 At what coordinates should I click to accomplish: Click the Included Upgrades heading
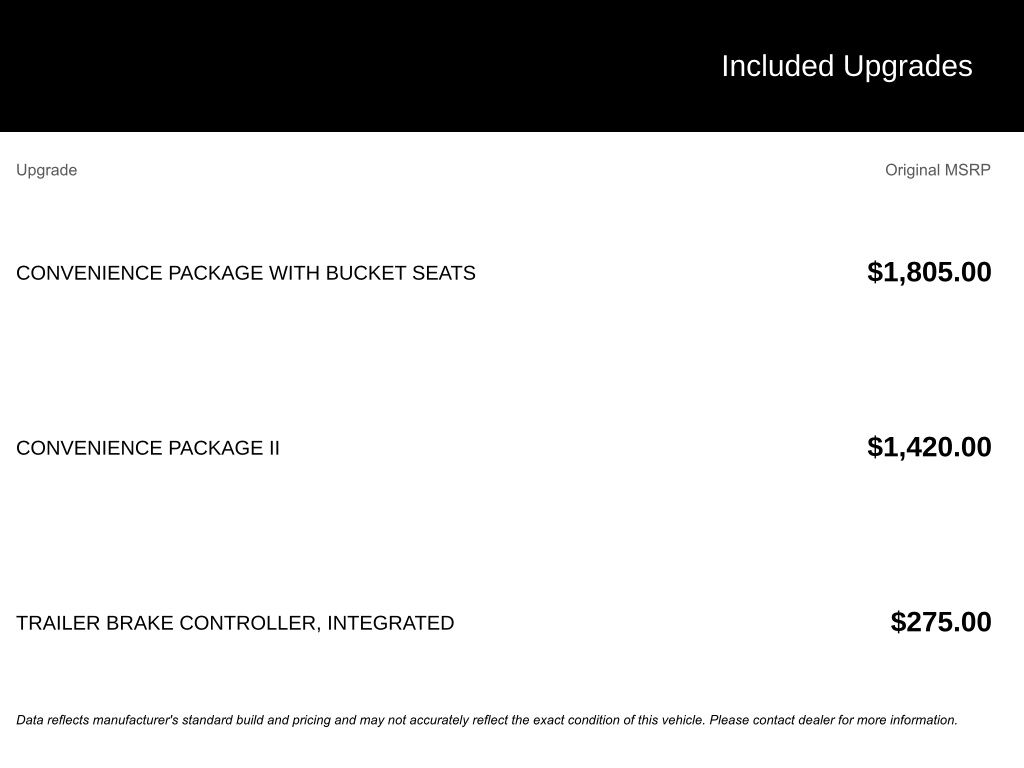[846, 66]
